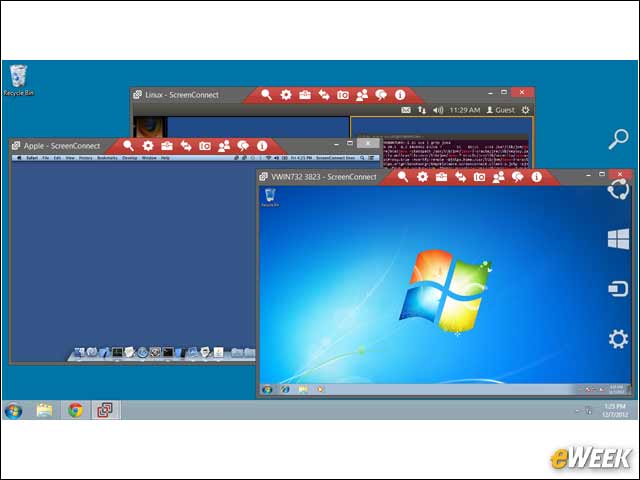
Task: Open toolbox icon in Apple ScreenConnect toolbar
Action: [x=167, y=146]
